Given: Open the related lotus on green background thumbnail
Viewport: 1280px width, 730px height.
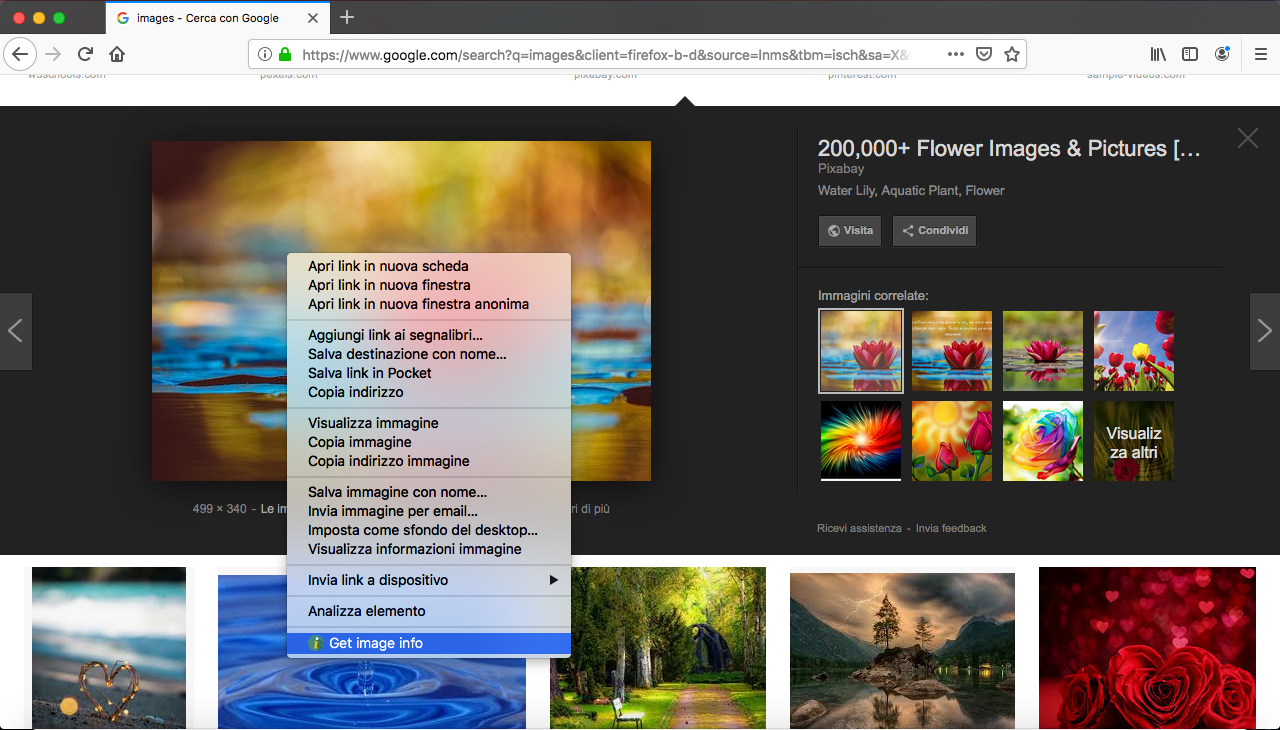Looking at the screenshot, I should (1043, 351).
